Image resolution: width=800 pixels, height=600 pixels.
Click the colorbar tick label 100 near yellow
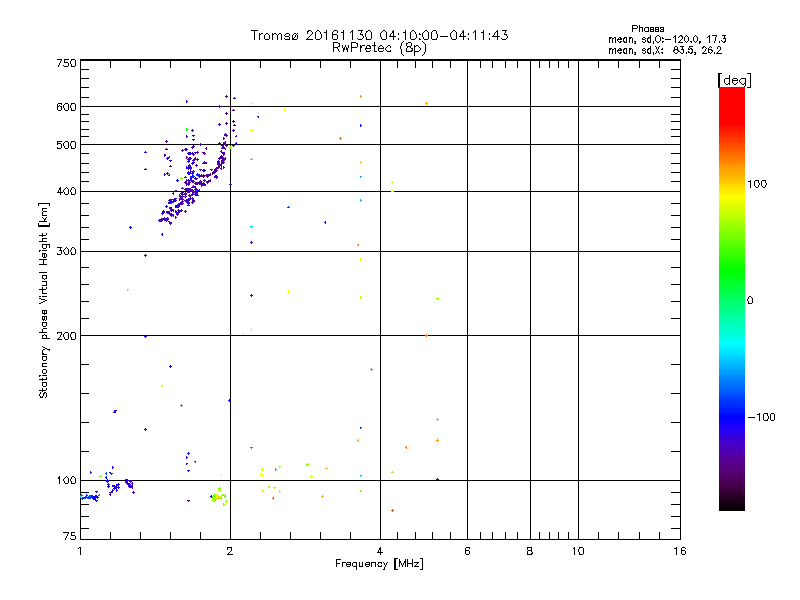[757, 184]
